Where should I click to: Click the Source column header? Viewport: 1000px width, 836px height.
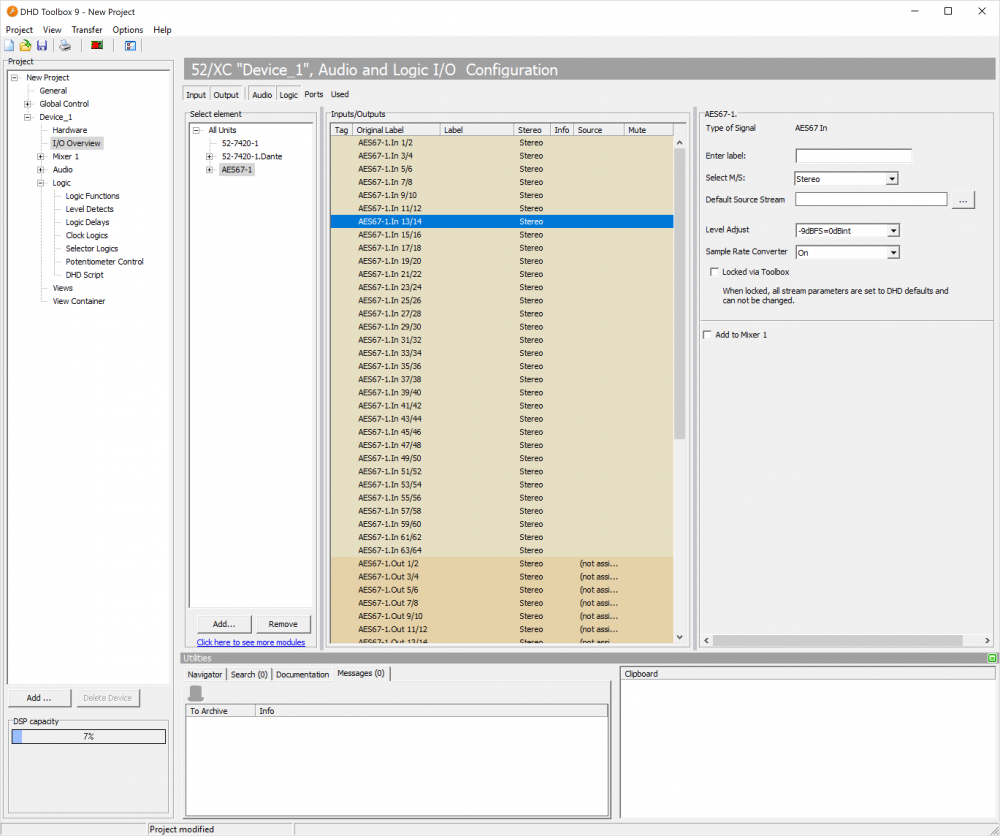coord(598,130)
